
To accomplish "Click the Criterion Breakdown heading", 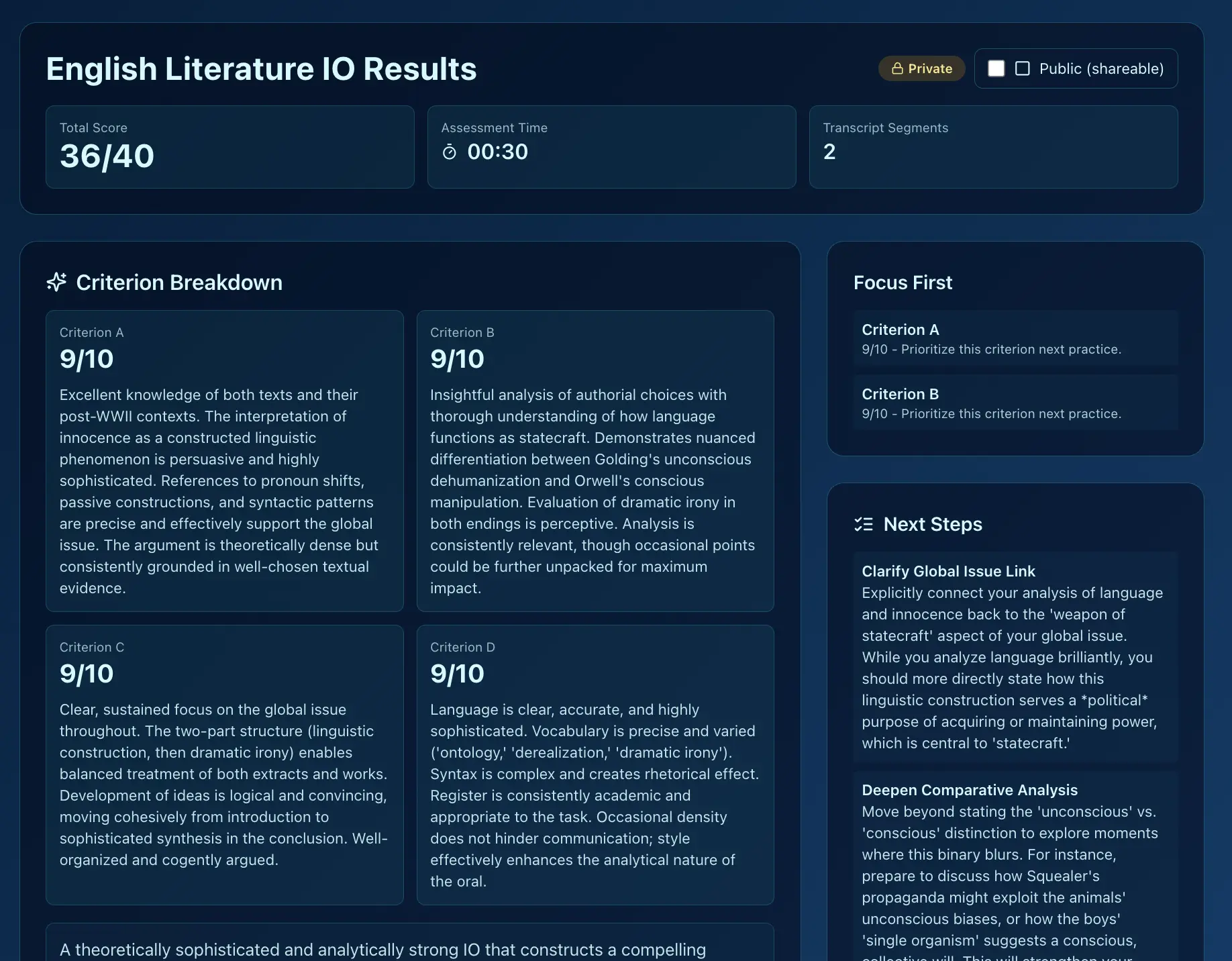I will (x=179, y=283).
